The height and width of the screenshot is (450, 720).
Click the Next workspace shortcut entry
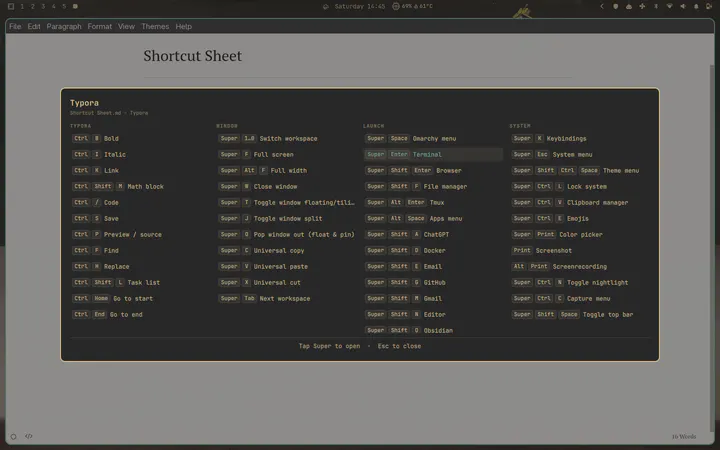(264, 298)
